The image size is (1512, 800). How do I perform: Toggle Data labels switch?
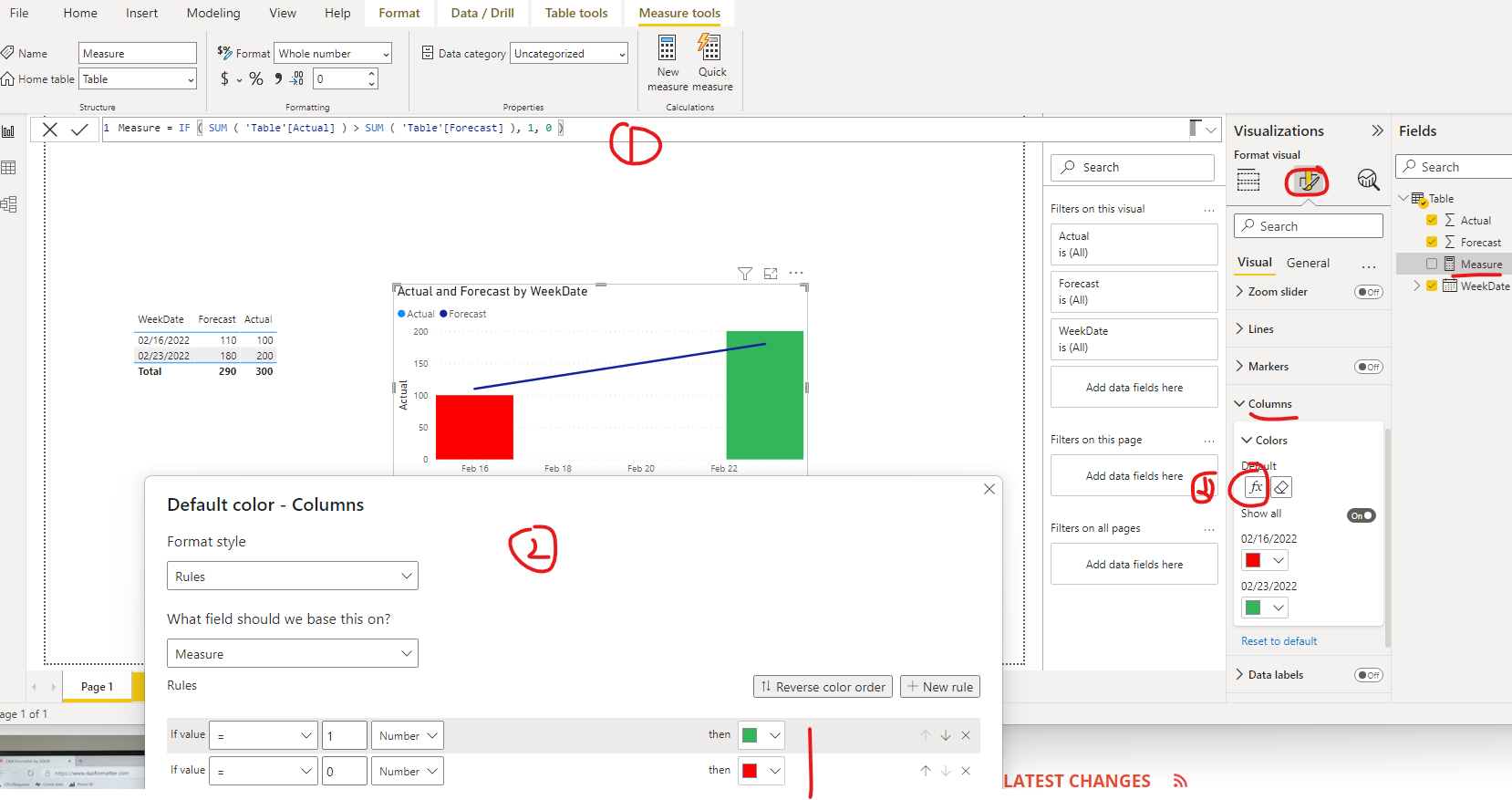click(x=1369, y=675)
